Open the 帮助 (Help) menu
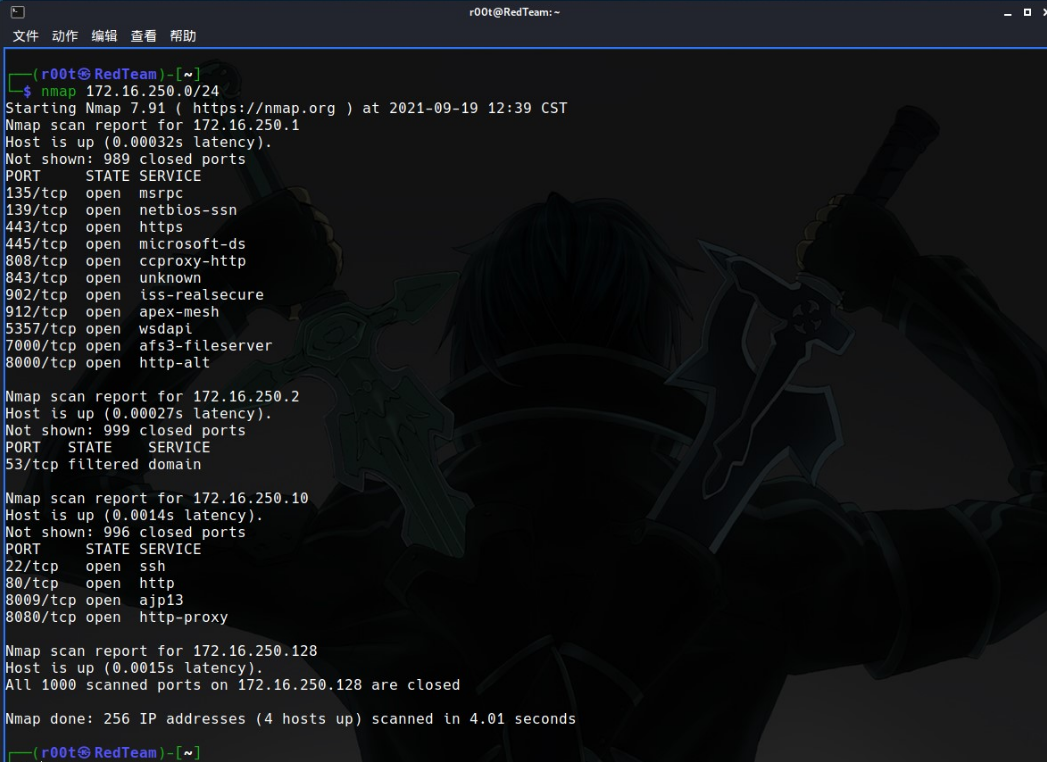The image size is (1047, 762). coord(185,36)
